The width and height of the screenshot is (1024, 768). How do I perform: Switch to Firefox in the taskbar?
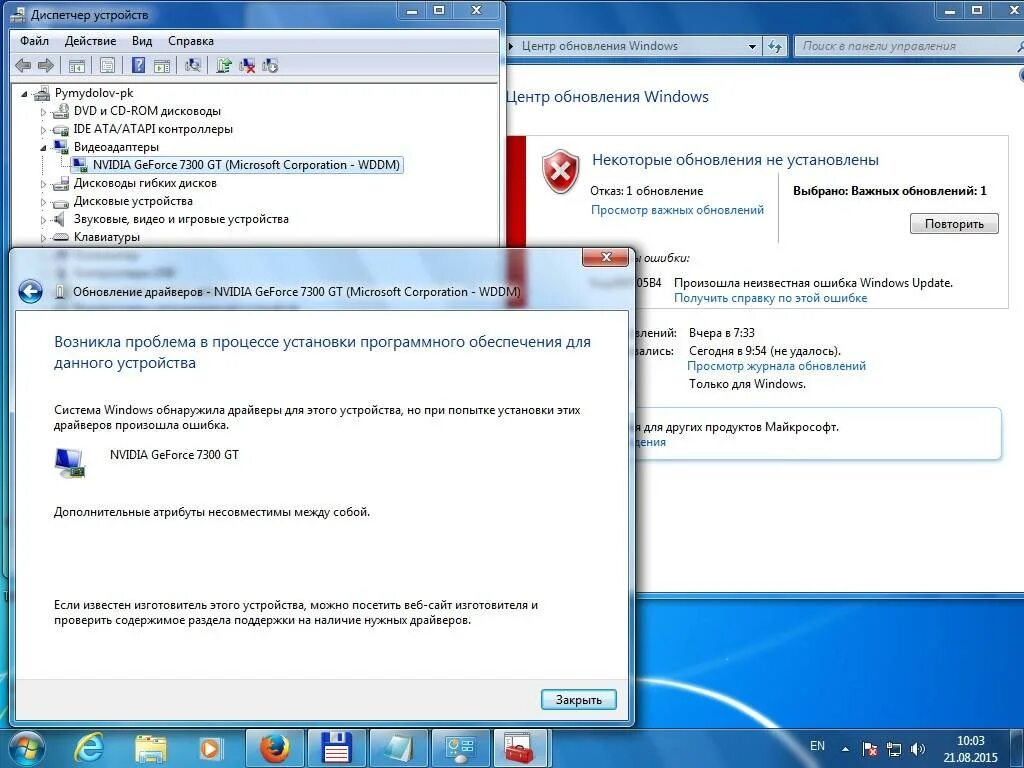click(x=275, y=748)
